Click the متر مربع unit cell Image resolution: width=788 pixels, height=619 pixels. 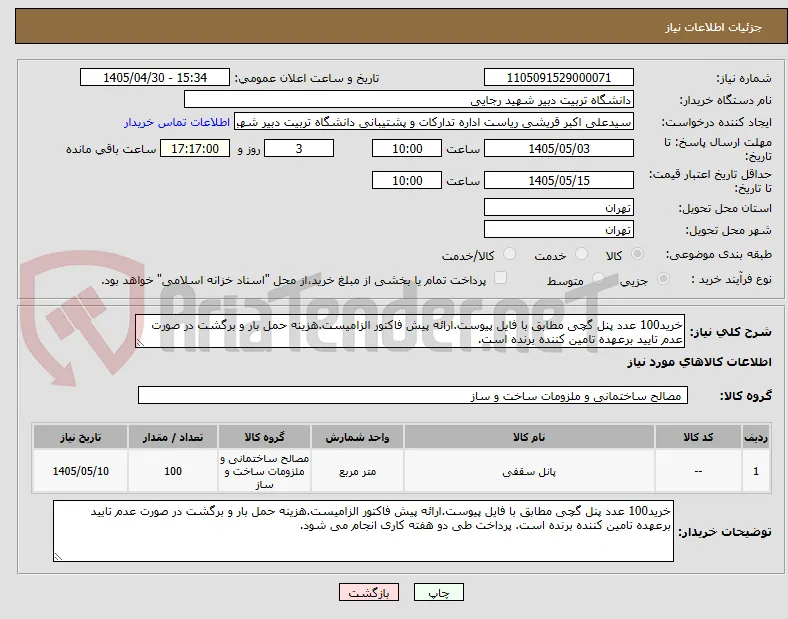pyautogui.click(x=357, y=471)
